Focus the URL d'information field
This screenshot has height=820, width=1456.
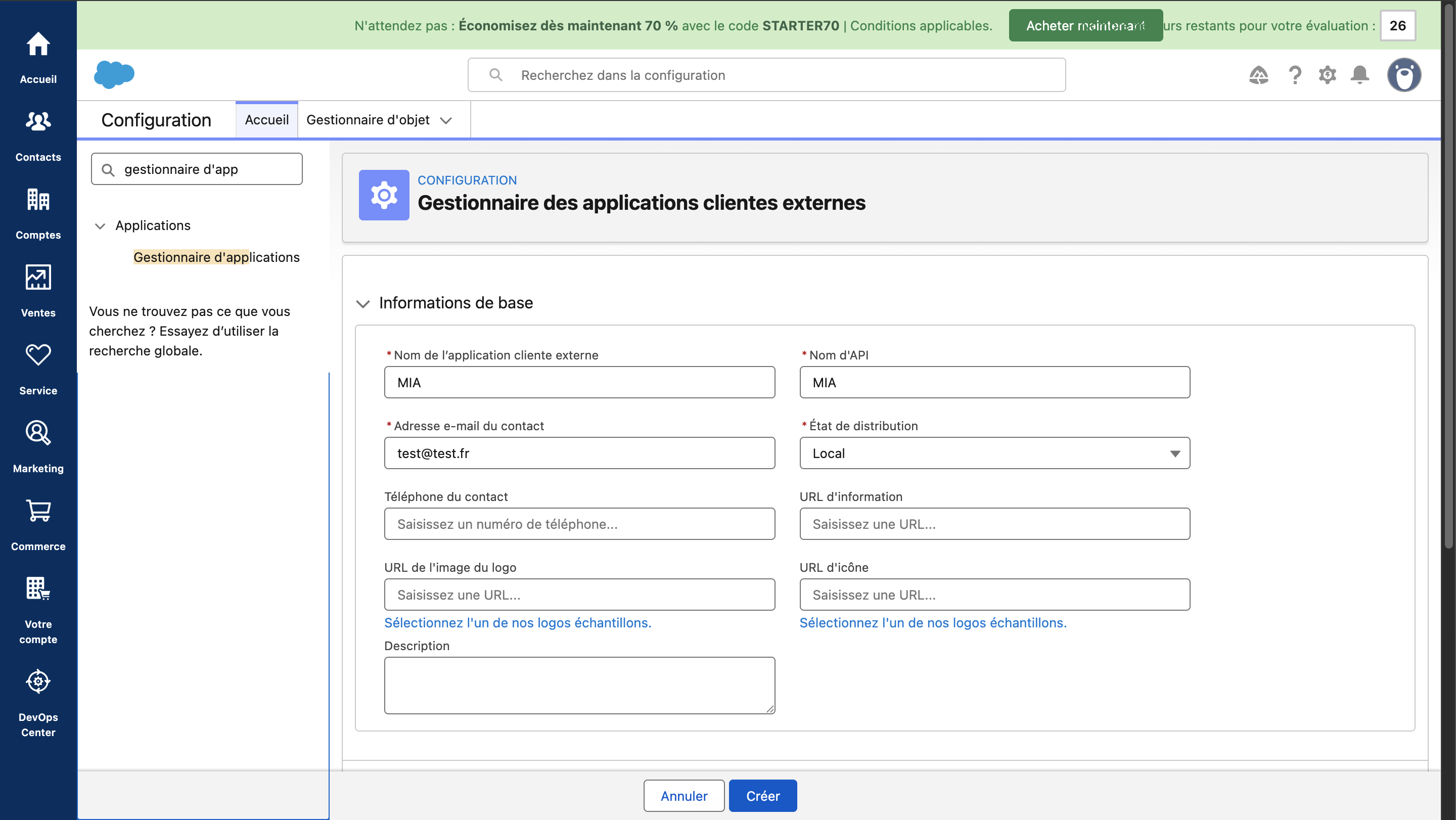tap(994, 523)
